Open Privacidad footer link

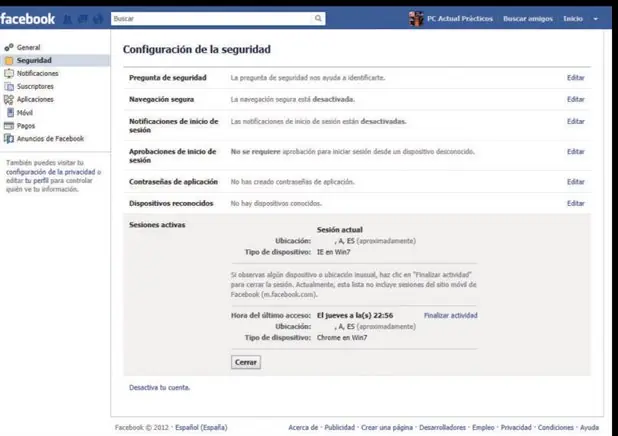click(x=516, y=427)
